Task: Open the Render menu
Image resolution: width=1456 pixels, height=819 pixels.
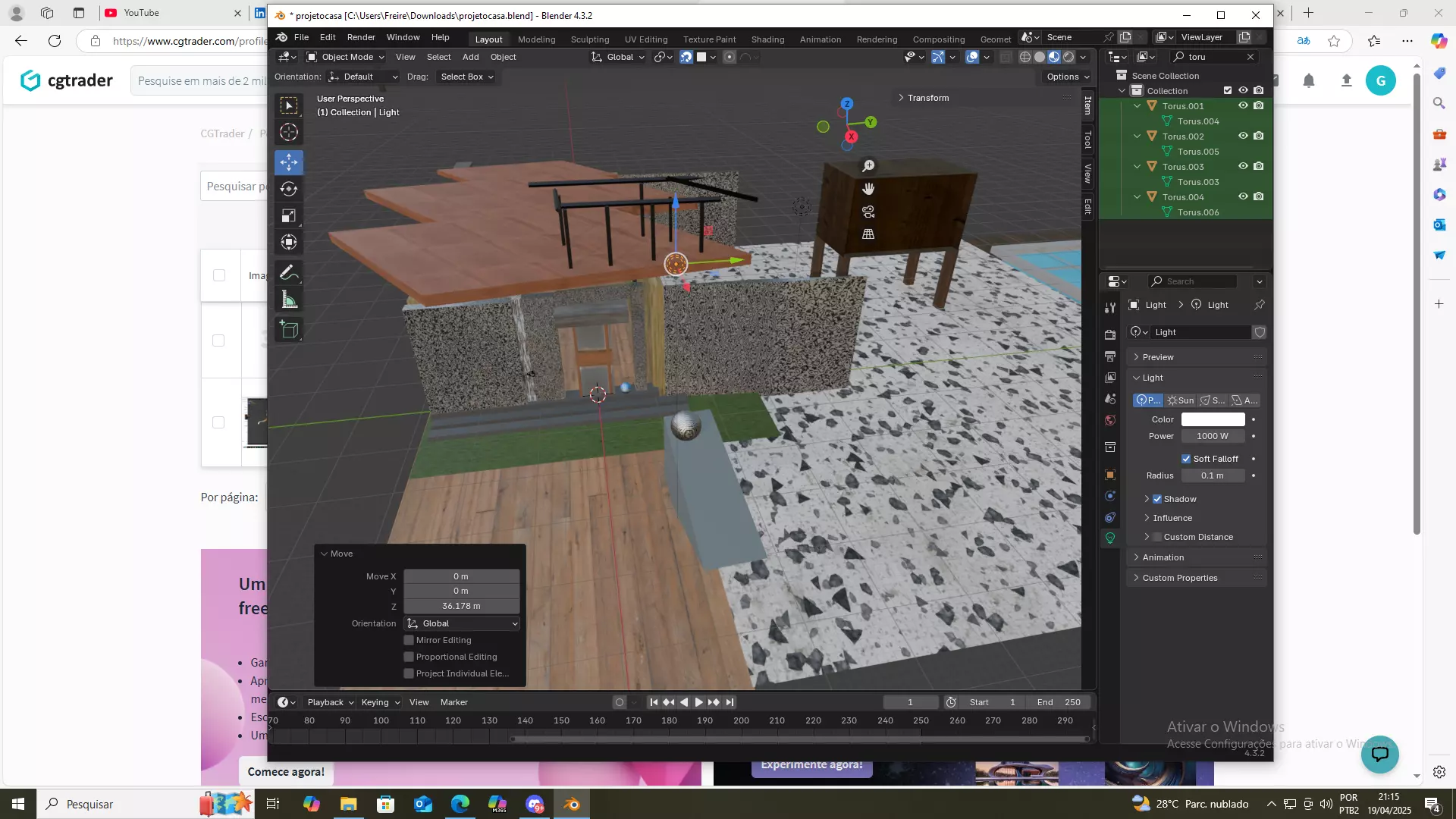Action: coord(361,37)
